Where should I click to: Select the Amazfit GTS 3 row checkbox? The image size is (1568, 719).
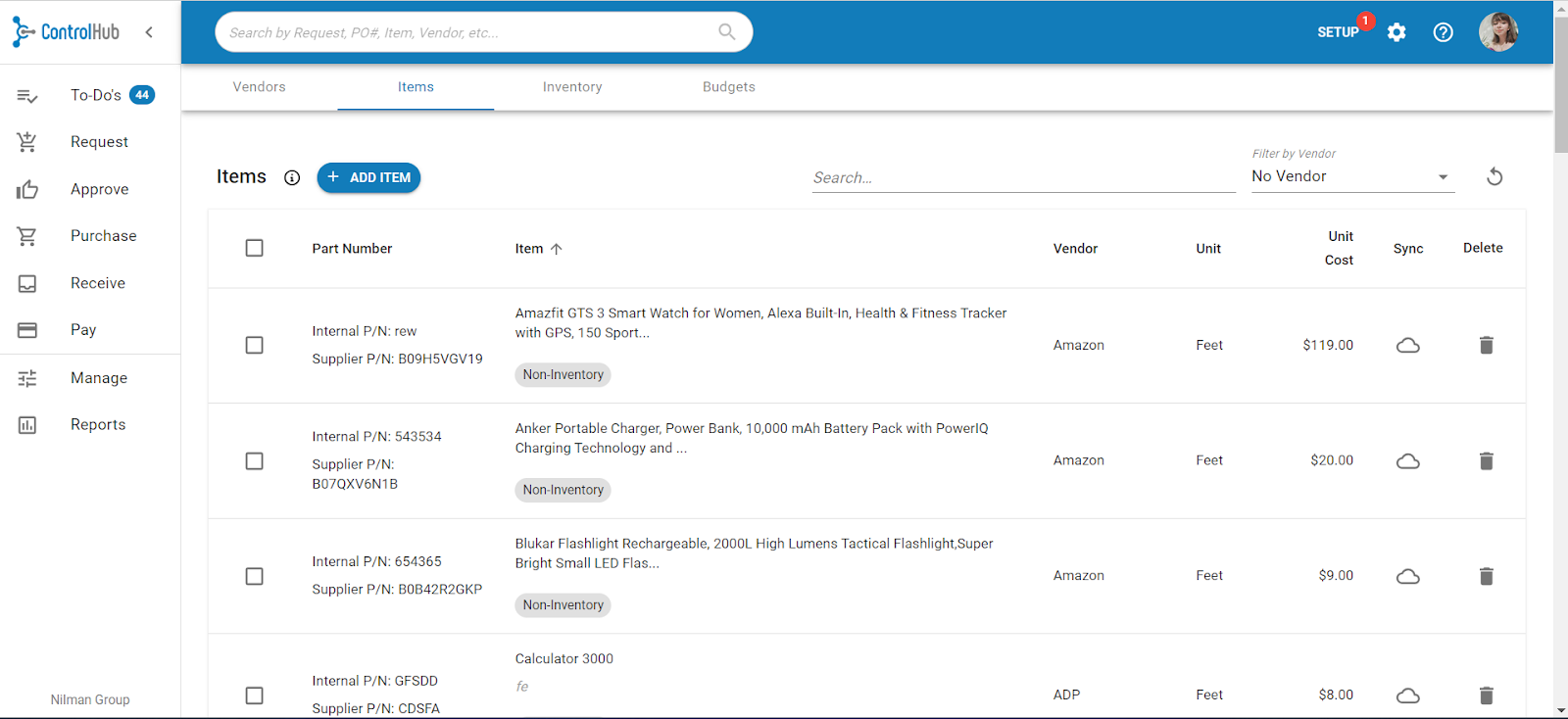tap(255, 345)
